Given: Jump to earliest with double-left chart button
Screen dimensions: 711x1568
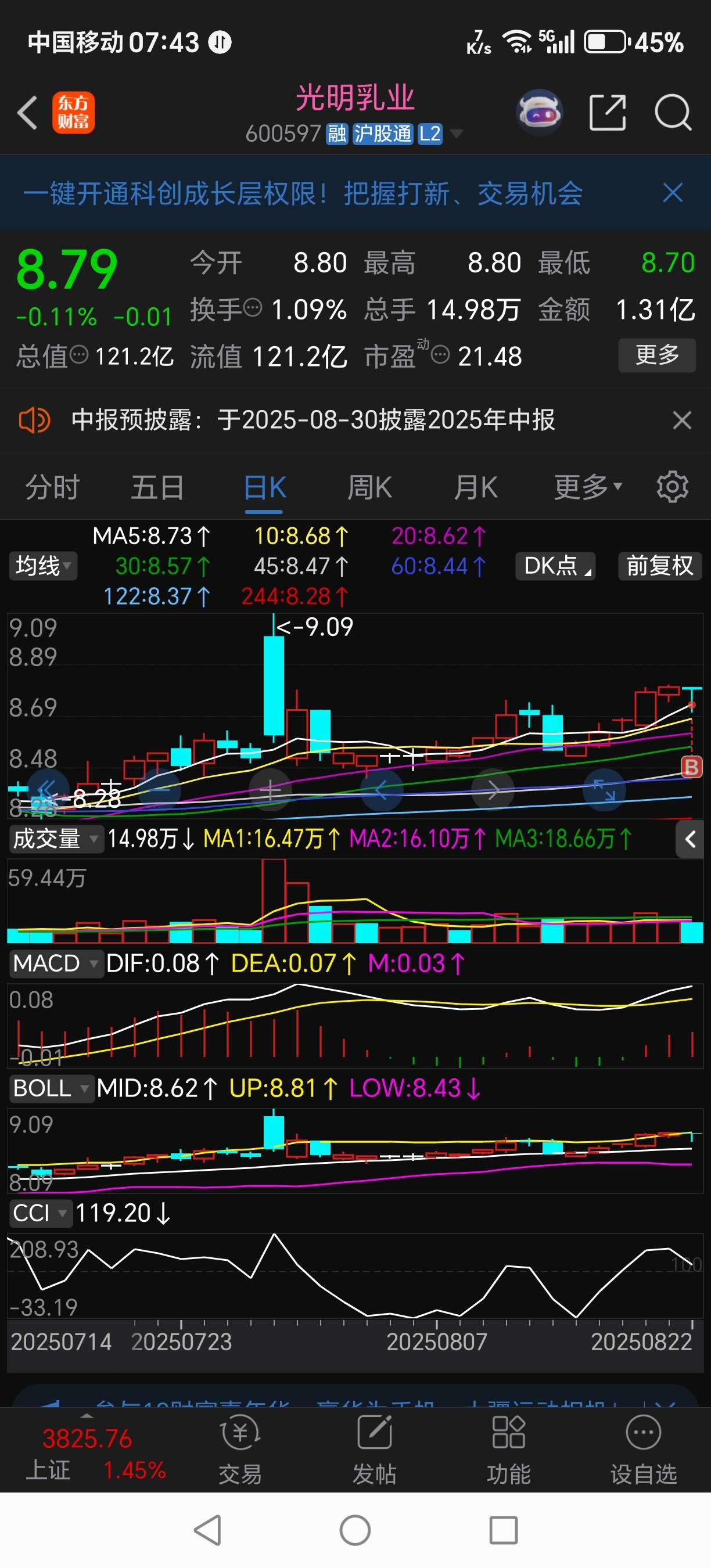Looking at the screenshot, I should coord(47,790).
